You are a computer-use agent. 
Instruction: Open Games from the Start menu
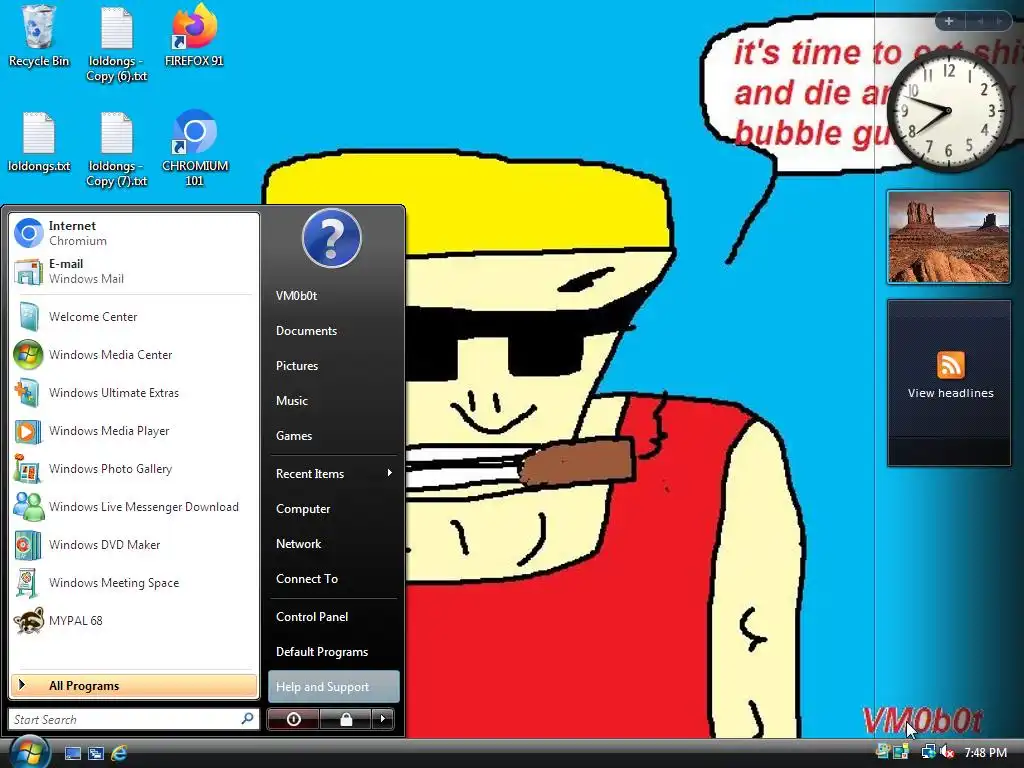[333, 436]
